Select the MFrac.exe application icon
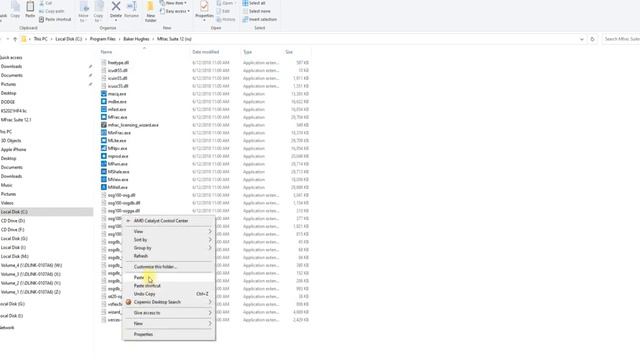Viewport: 640px width, 360px height. (x=104, y=117)
